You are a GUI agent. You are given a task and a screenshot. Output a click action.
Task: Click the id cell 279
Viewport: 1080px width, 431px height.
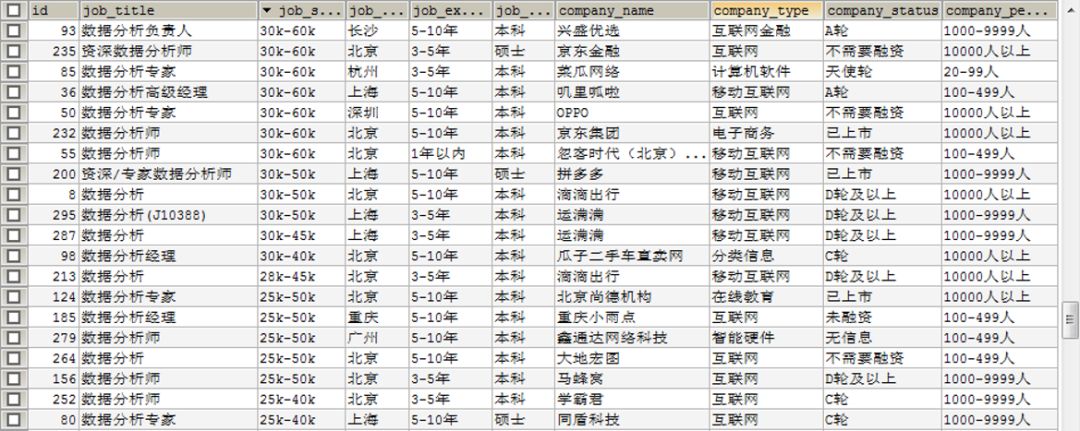pyautogui.click(x=53, y=338)
